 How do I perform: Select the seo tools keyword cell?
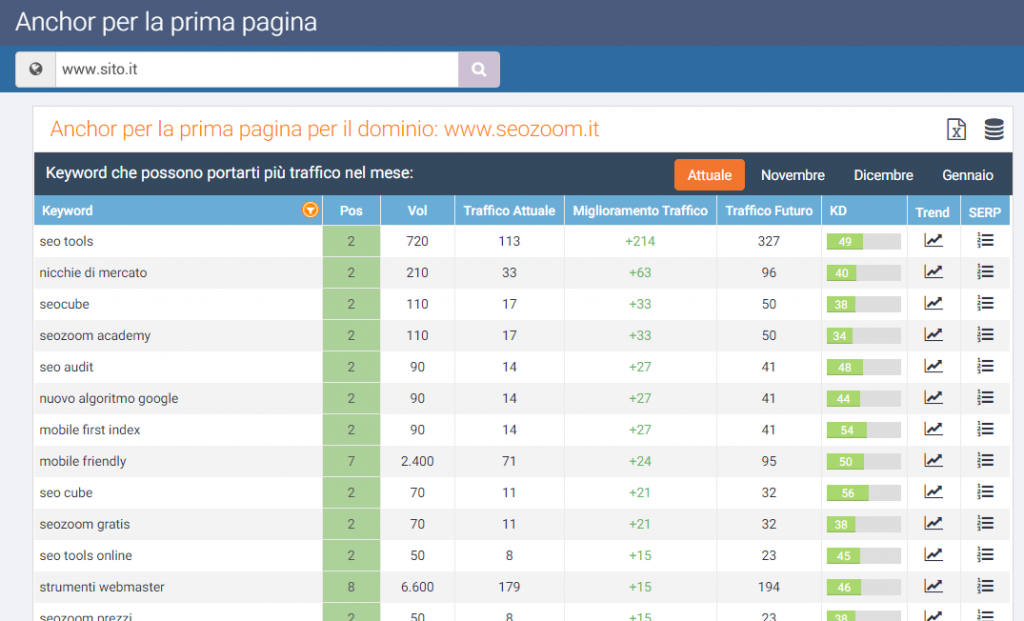click(x=178, y=241)
